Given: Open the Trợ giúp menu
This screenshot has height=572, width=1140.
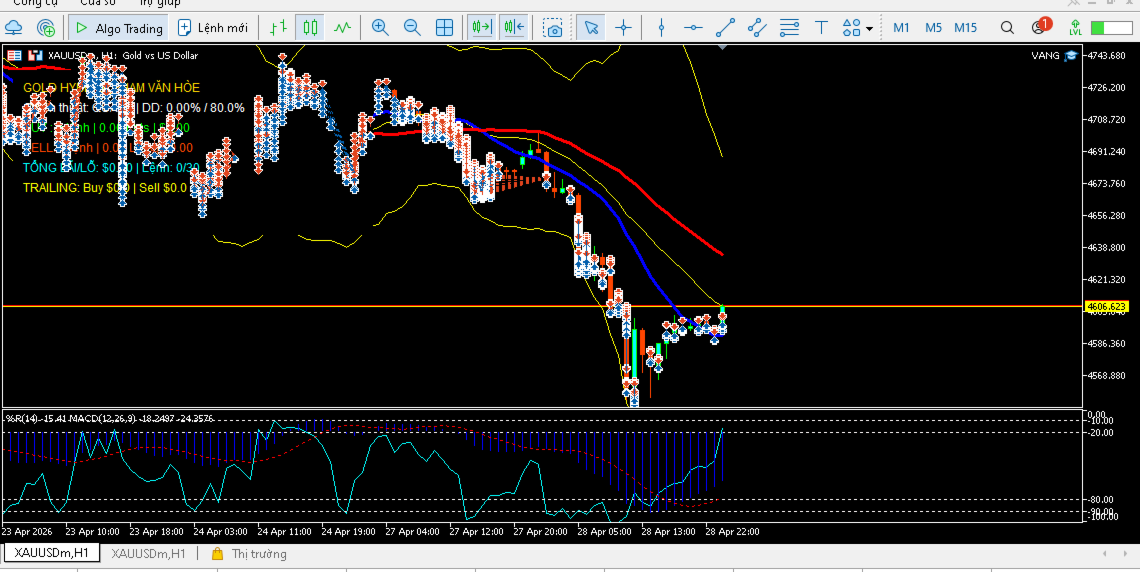Looking at the screenshot, I should tap(160, 3).
